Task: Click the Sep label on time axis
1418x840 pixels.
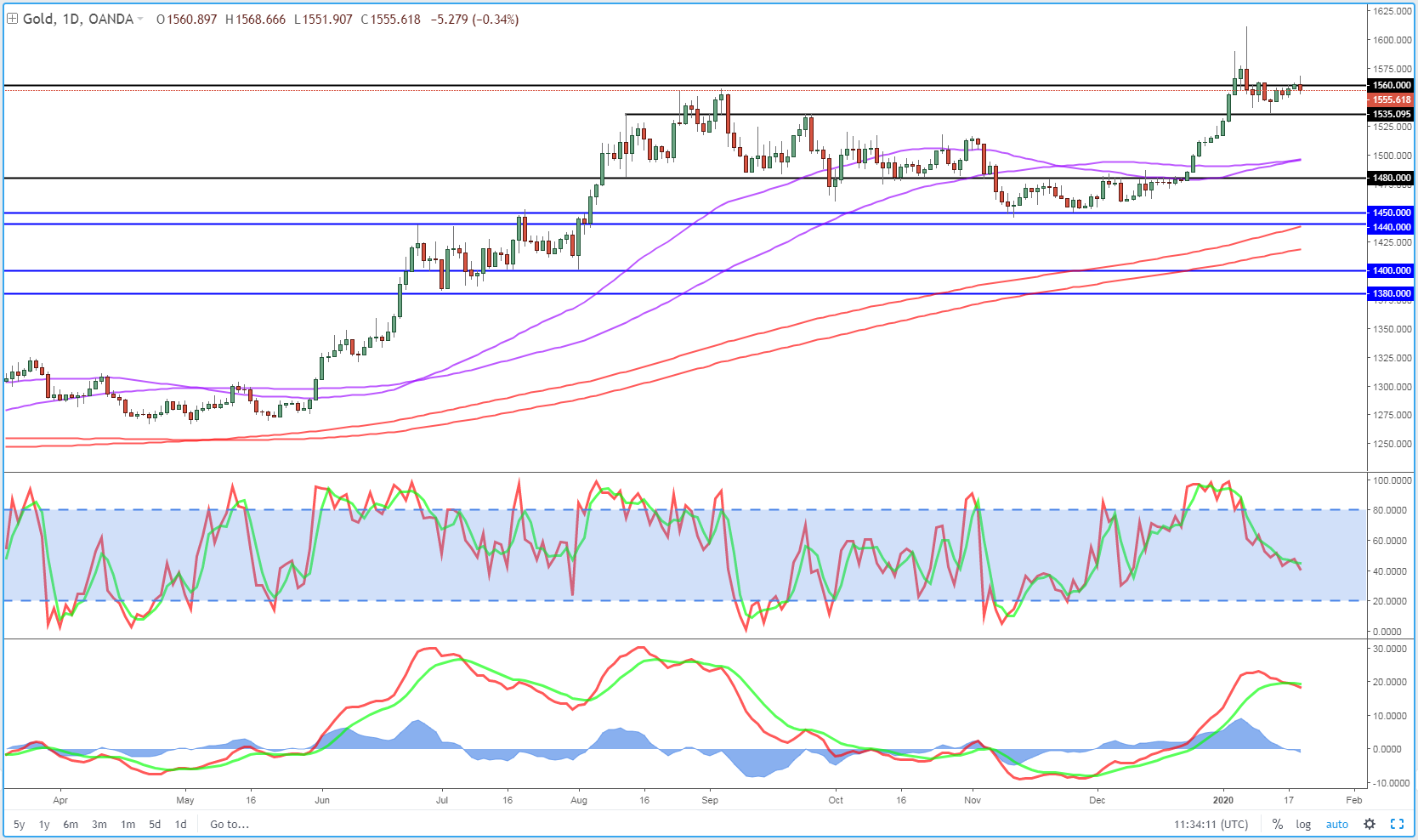Action: 710,800
